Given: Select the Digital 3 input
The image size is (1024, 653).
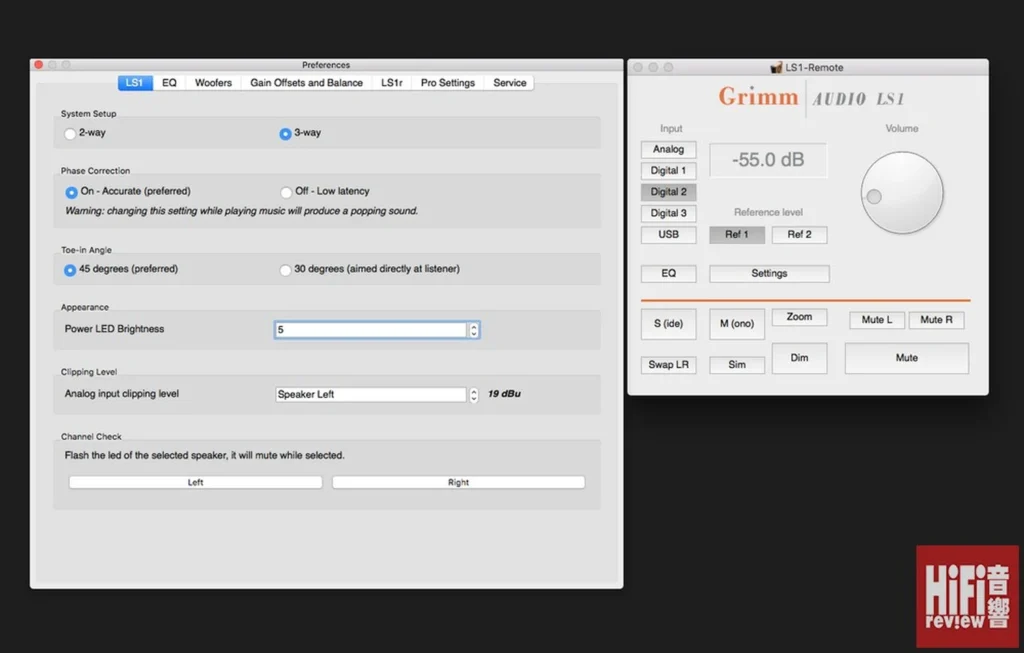Looking at the screenshot, I should tap(668, 213).
